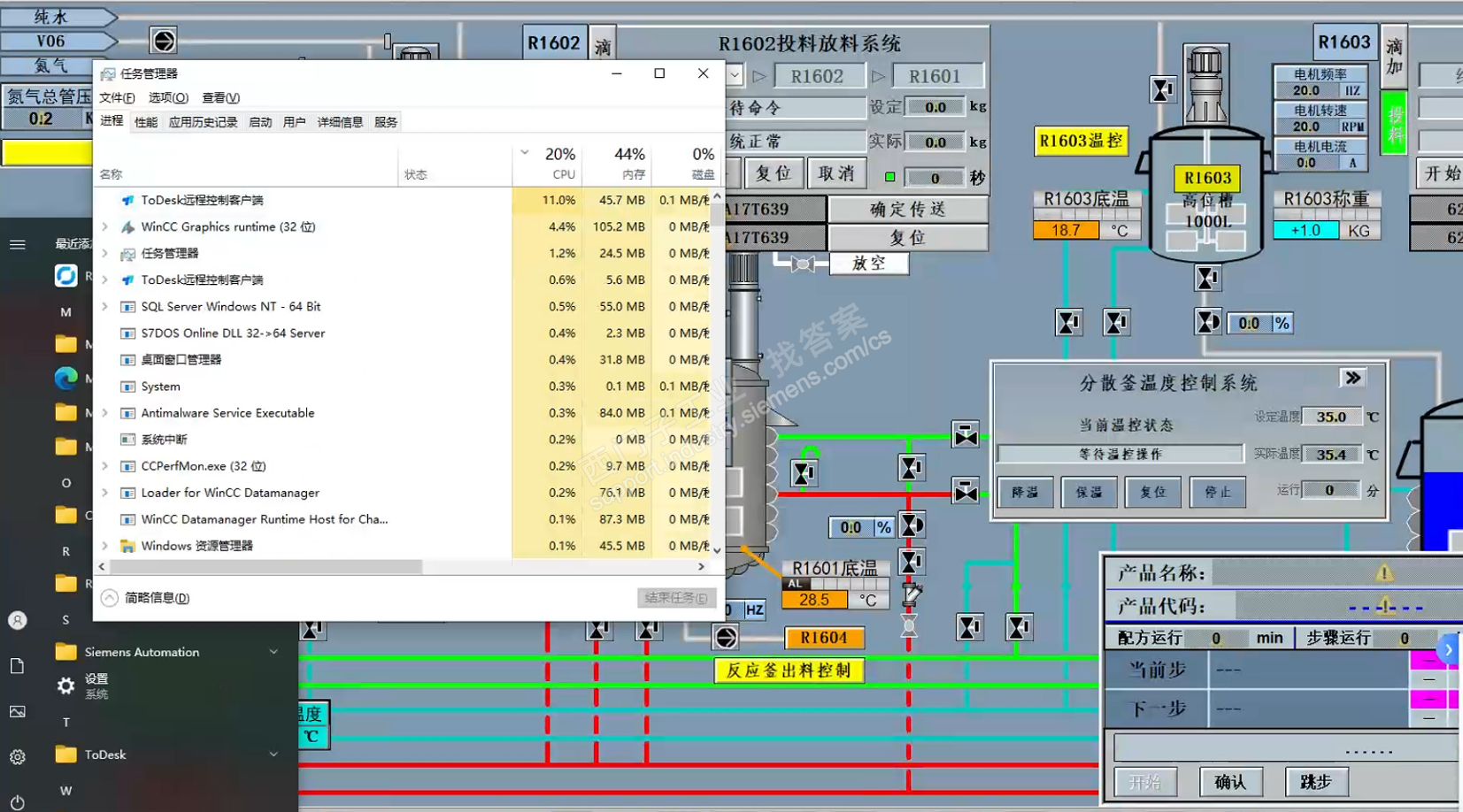Click the Microsoft Edge icon in Start menu
1463x812 pixels.
pos(65,379)
